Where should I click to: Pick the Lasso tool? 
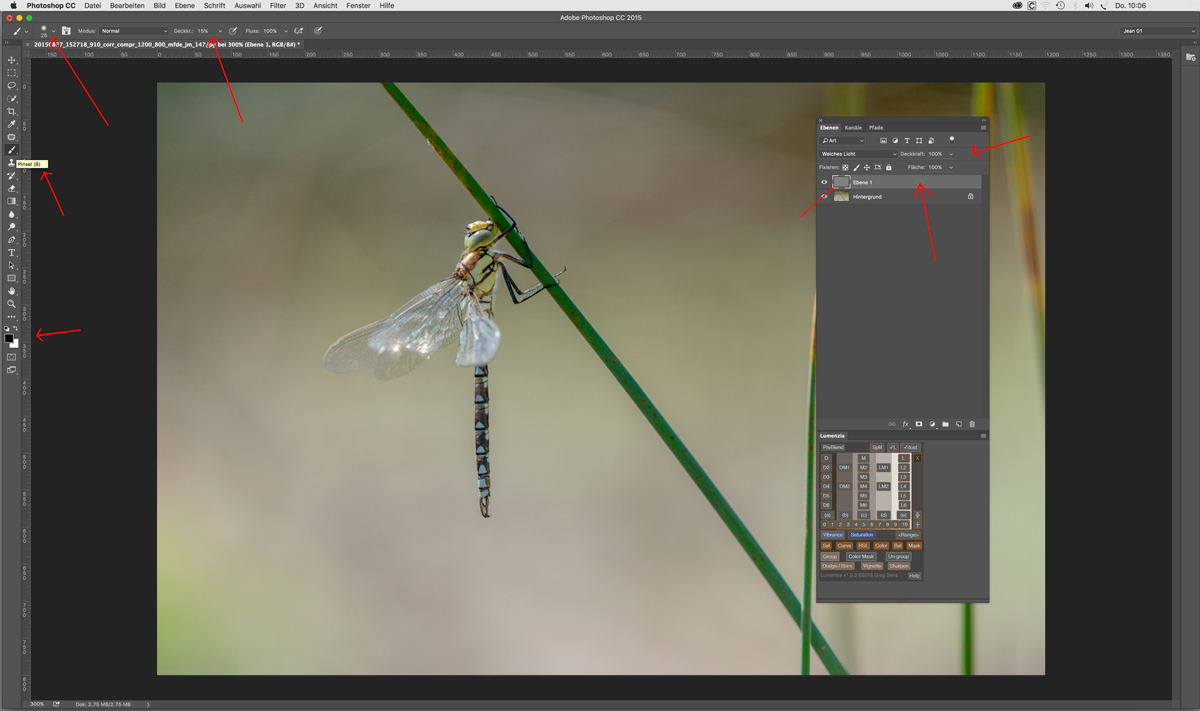(12, 86)
